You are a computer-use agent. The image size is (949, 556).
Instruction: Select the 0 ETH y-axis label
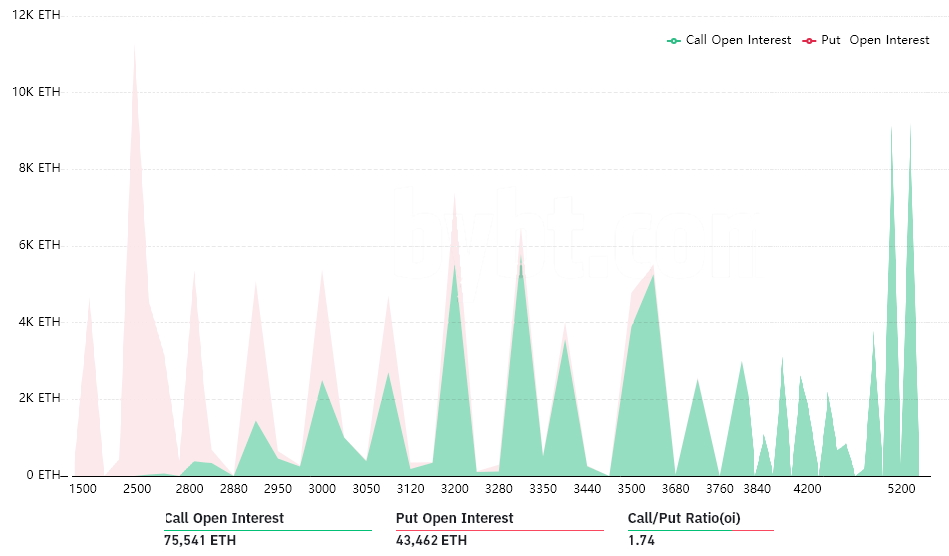tap(43, 474)
